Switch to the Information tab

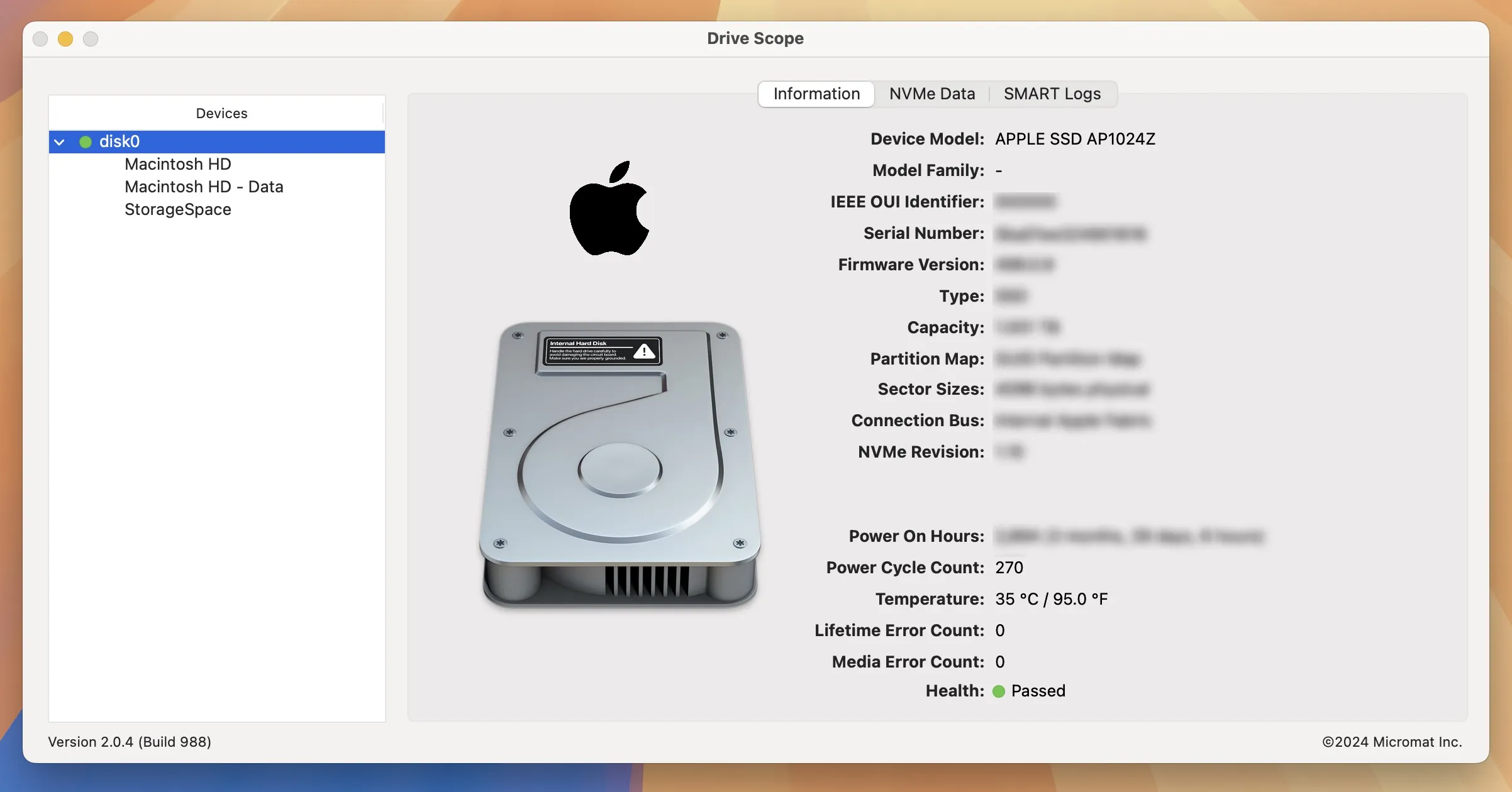coord(816,94)
